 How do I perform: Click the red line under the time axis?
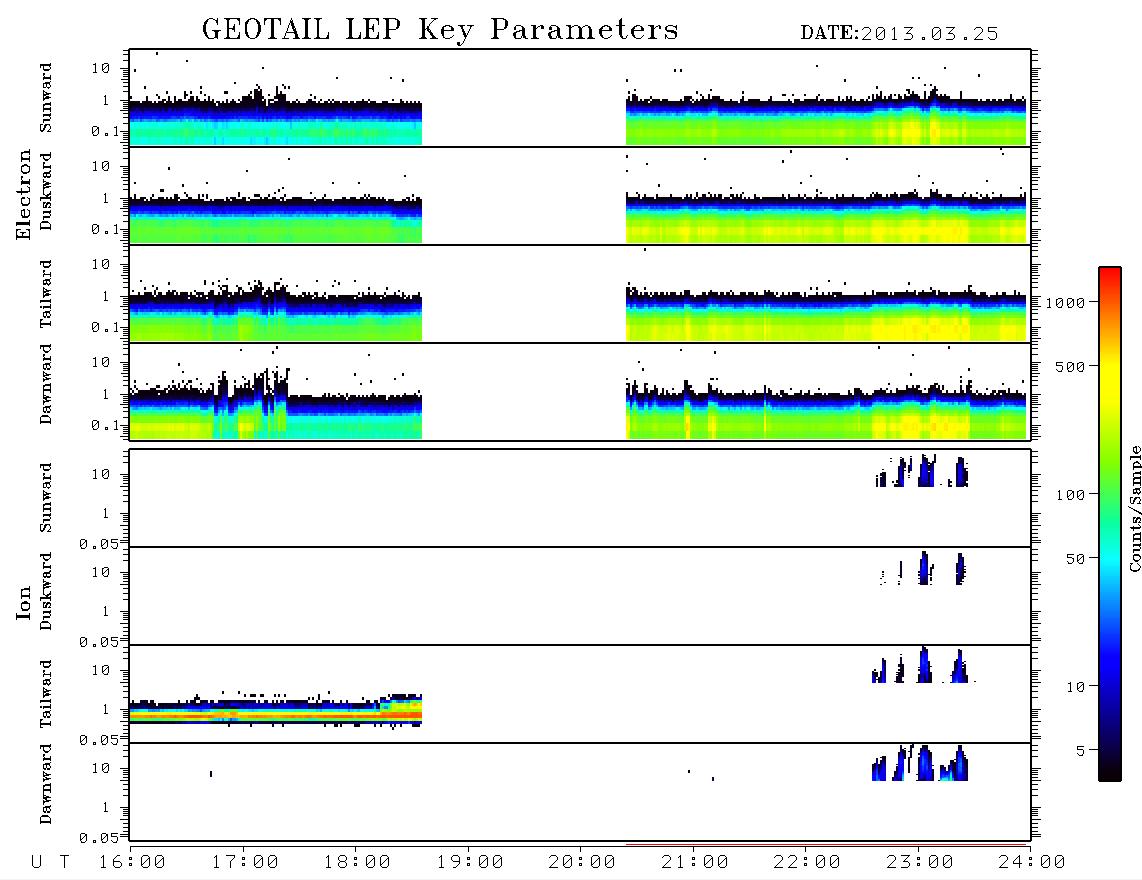pyautogui.click(x=826, y=846)
